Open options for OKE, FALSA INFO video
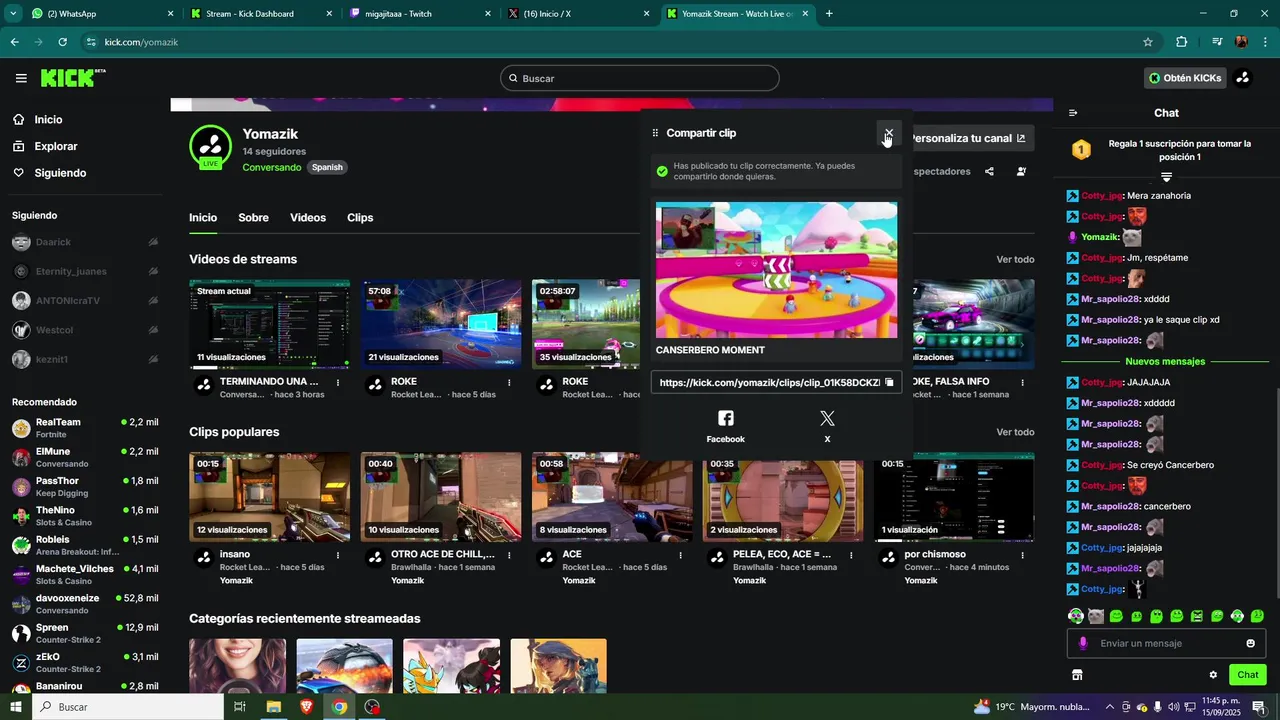1280x720 pixels. 1022,382
